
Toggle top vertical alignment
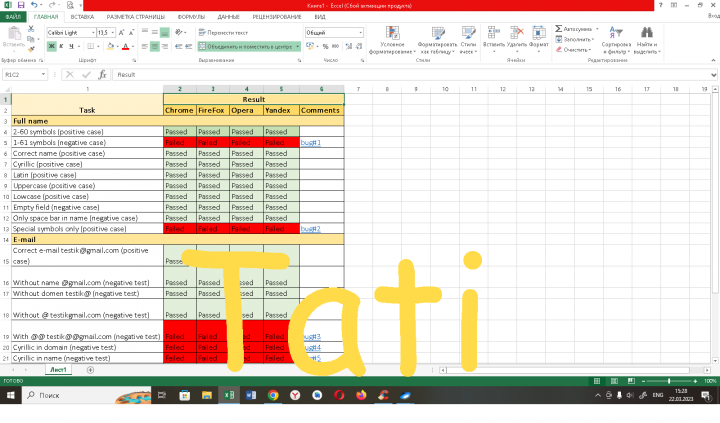click(x=145, y=33)
